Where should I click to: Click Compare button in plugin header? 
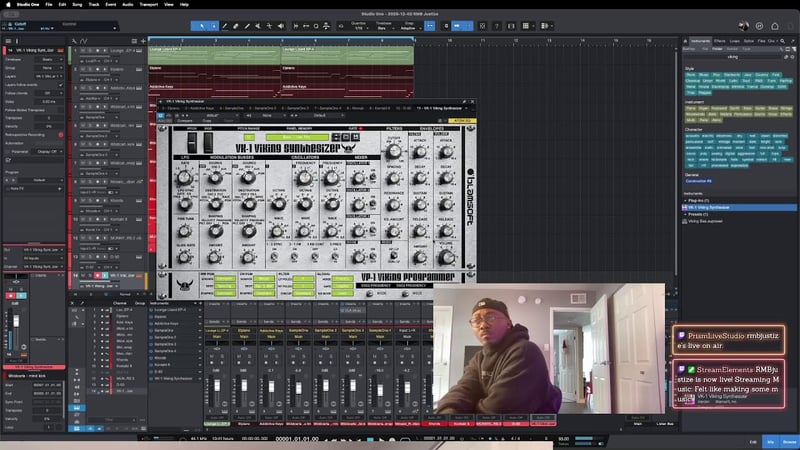(185, 121)
